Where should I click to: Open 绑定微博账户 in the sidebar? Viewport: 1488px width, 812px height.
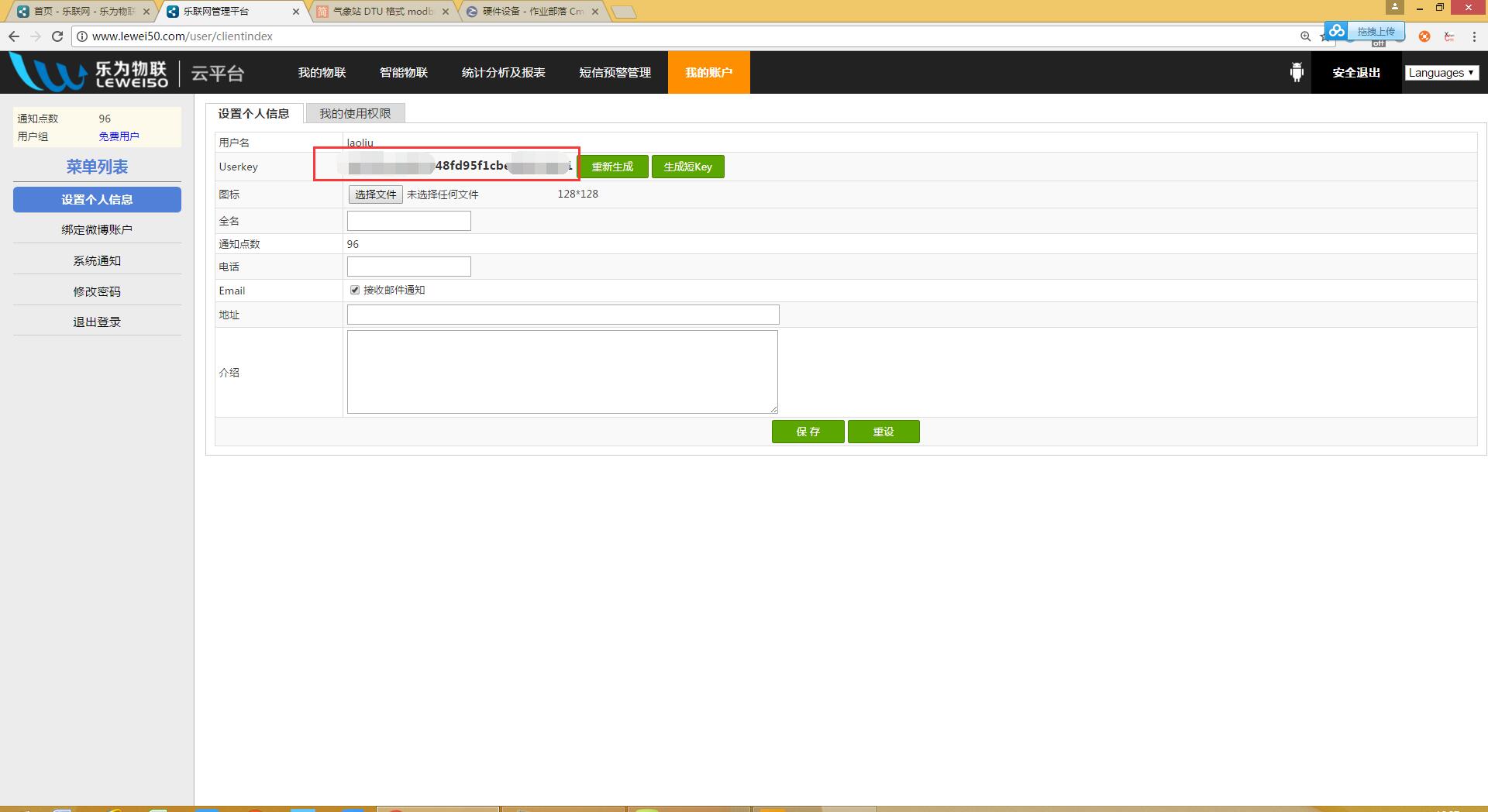coord(97,229)
